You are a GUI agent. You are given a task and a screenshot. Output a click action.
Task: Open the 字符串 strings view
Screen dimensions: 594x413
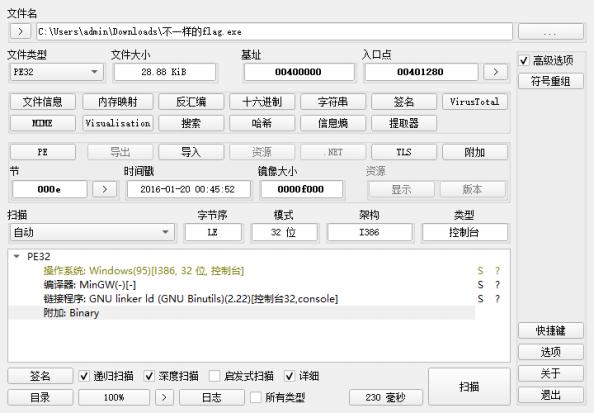(x=333, y=102)
